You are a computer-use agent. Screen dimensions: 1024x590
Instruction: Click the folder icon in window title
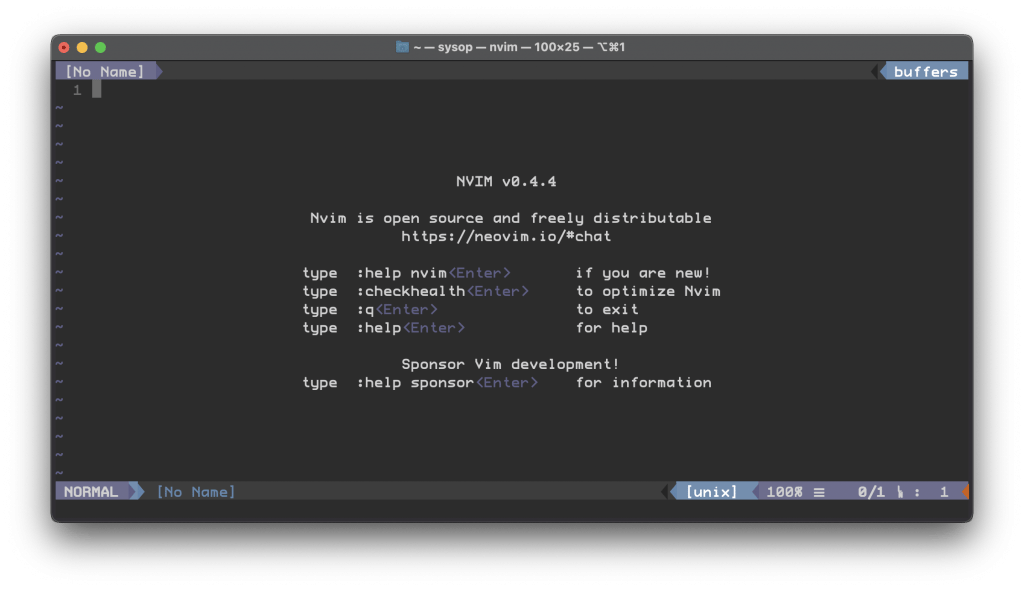pyautogui.click(x=402, y=47)
